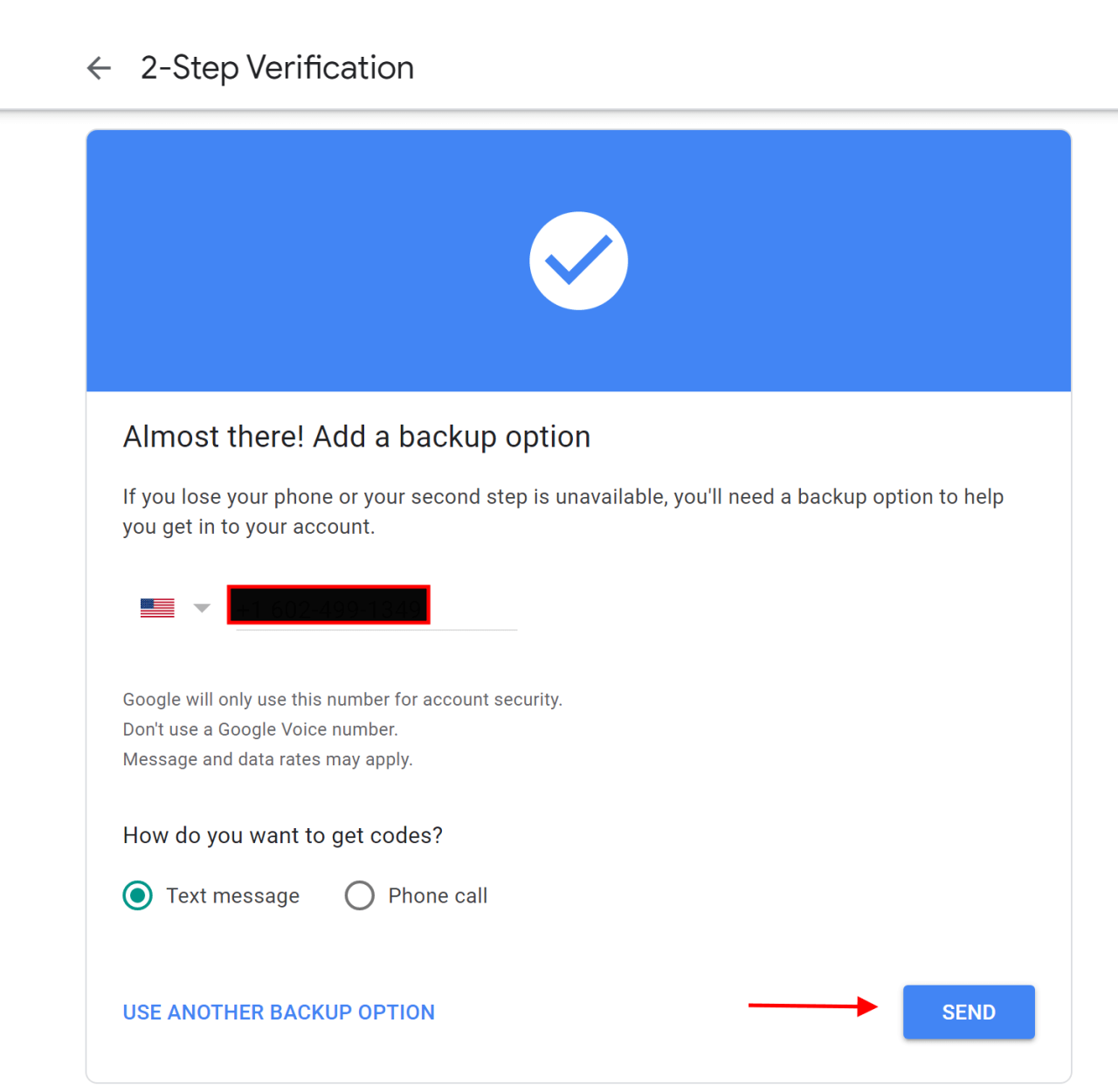Expand the country code dropdown arrow

202,608
